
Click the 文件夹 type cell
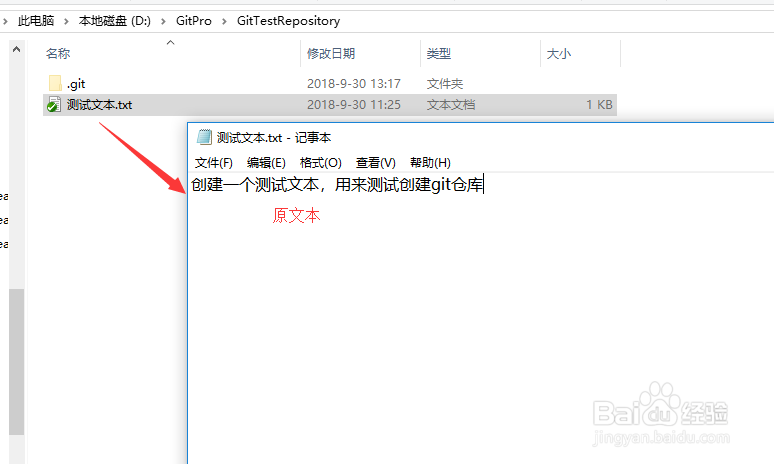point(445,84)
